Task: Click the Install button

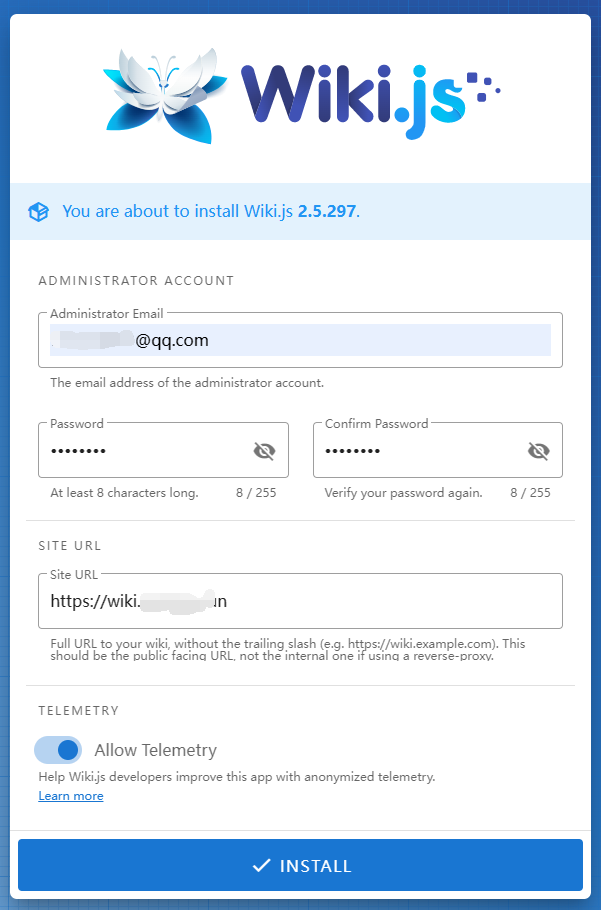Action: click(300, 865)
